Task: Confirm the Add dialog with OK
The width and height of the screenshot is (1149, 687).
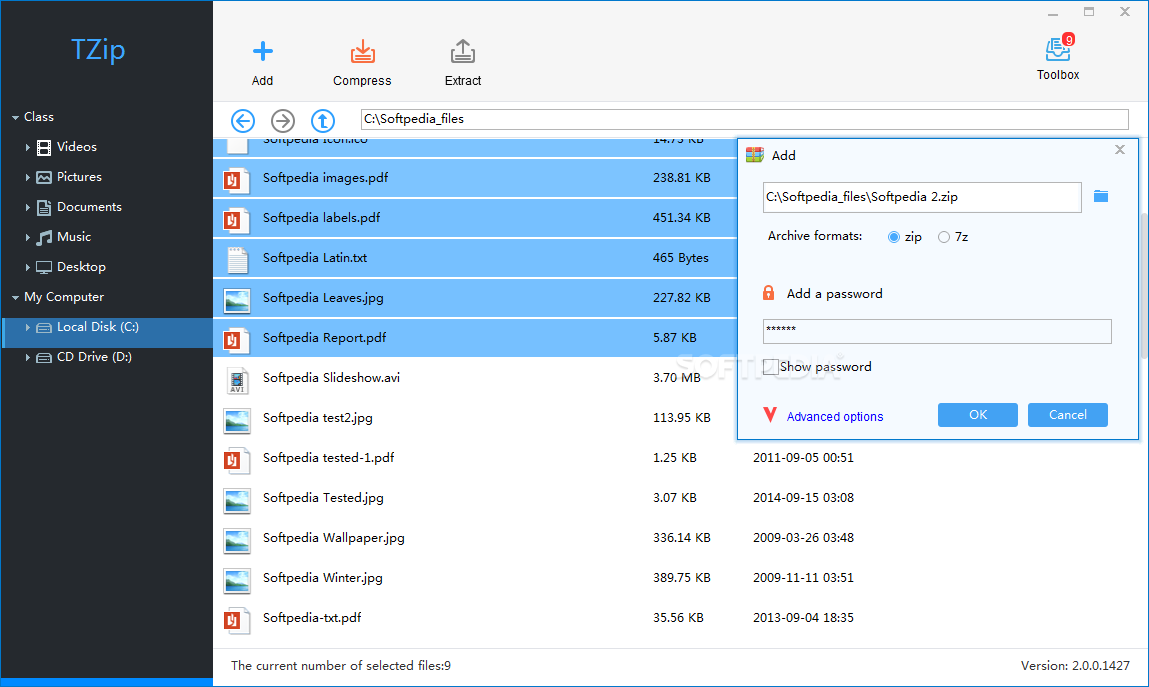Action: (978, 415)
